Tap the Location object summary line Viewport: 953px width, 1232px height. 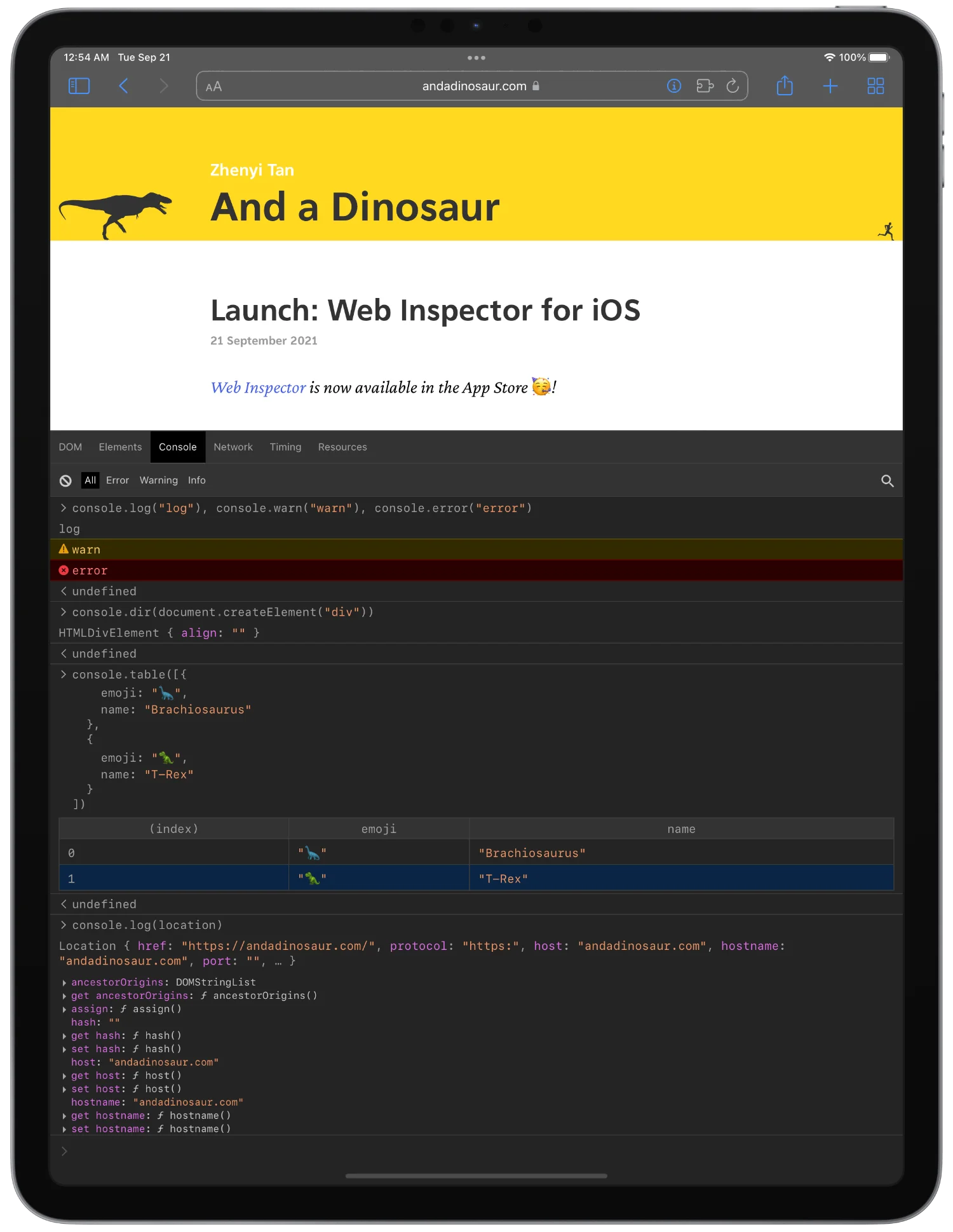tap(422, 953)
